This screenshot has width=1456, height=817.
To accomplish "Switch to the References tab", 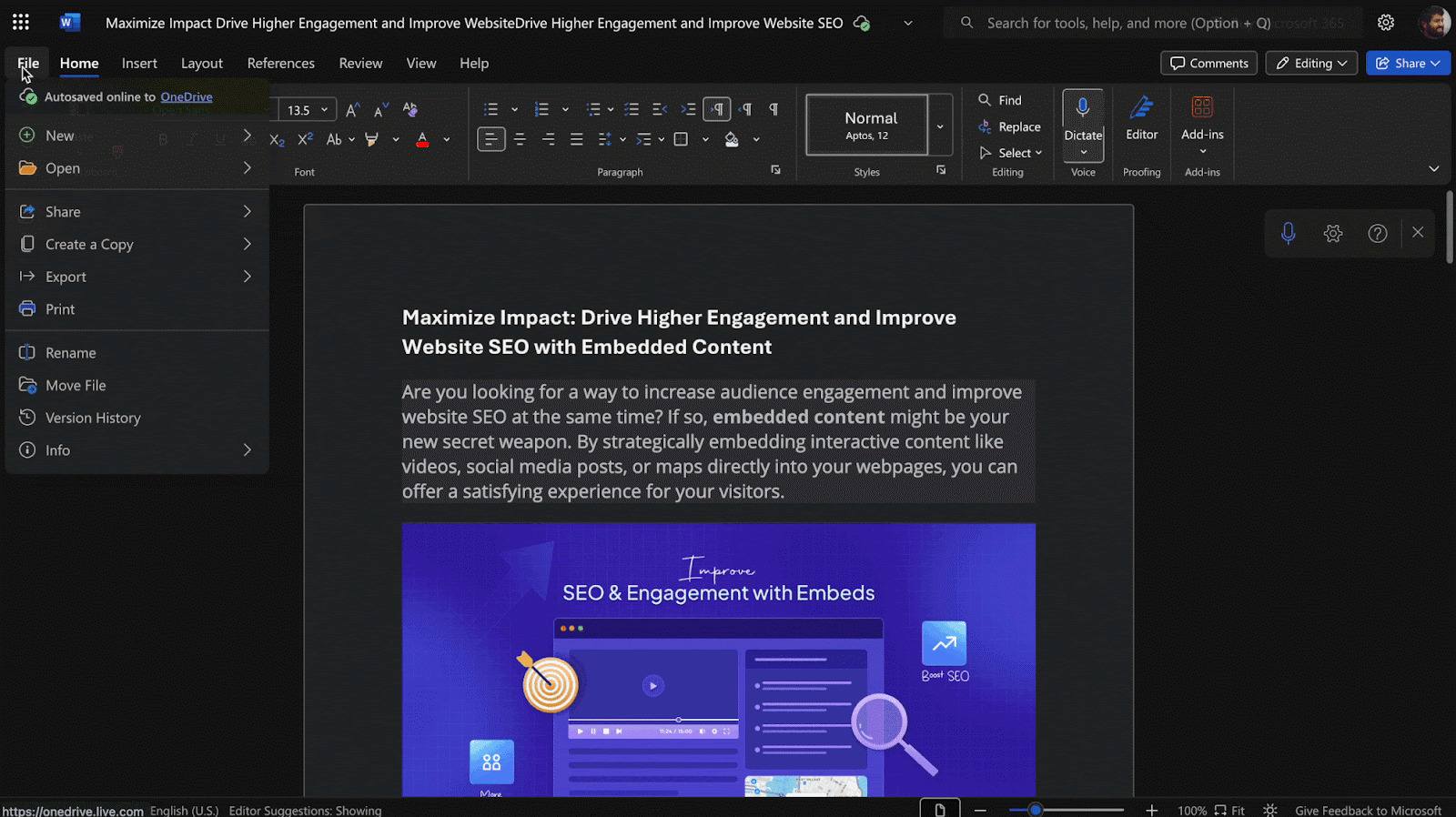I will point(280,63).
